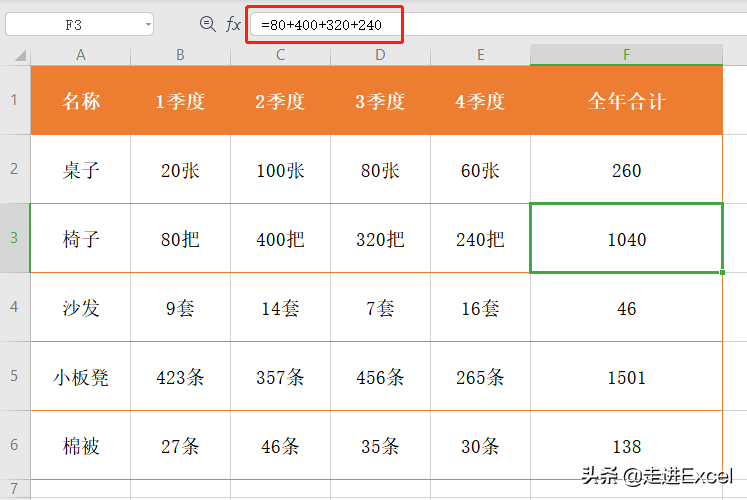Select row 5 header
Viewport: 747px width, 500px height.
tap(15, 376)
